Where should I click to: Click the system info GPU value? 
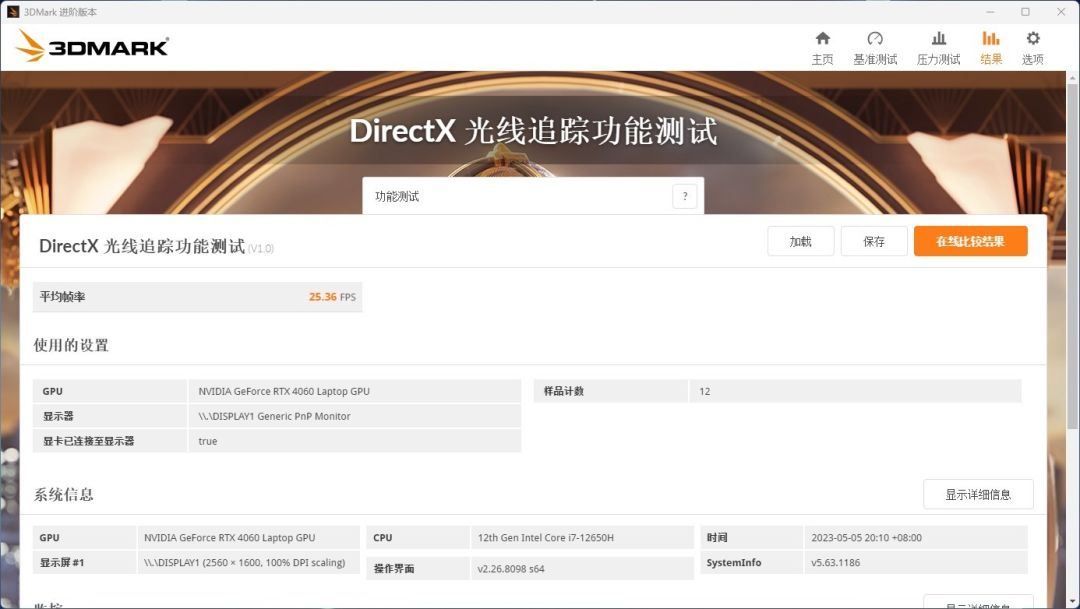point(229,537)
